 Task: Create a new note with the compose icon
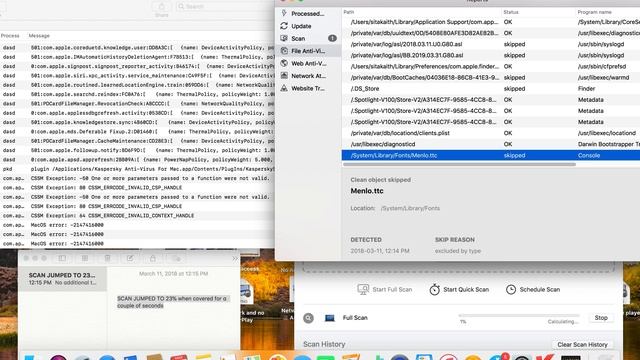click(130, 258)
